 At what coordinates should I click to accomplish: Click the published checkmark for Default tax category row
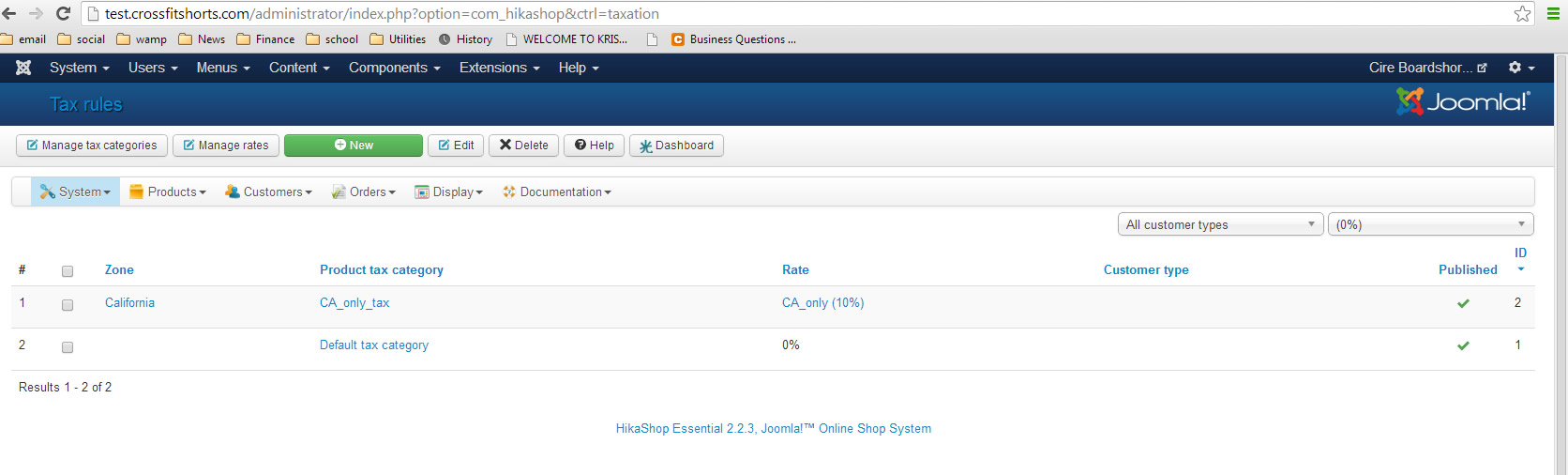1463,345
